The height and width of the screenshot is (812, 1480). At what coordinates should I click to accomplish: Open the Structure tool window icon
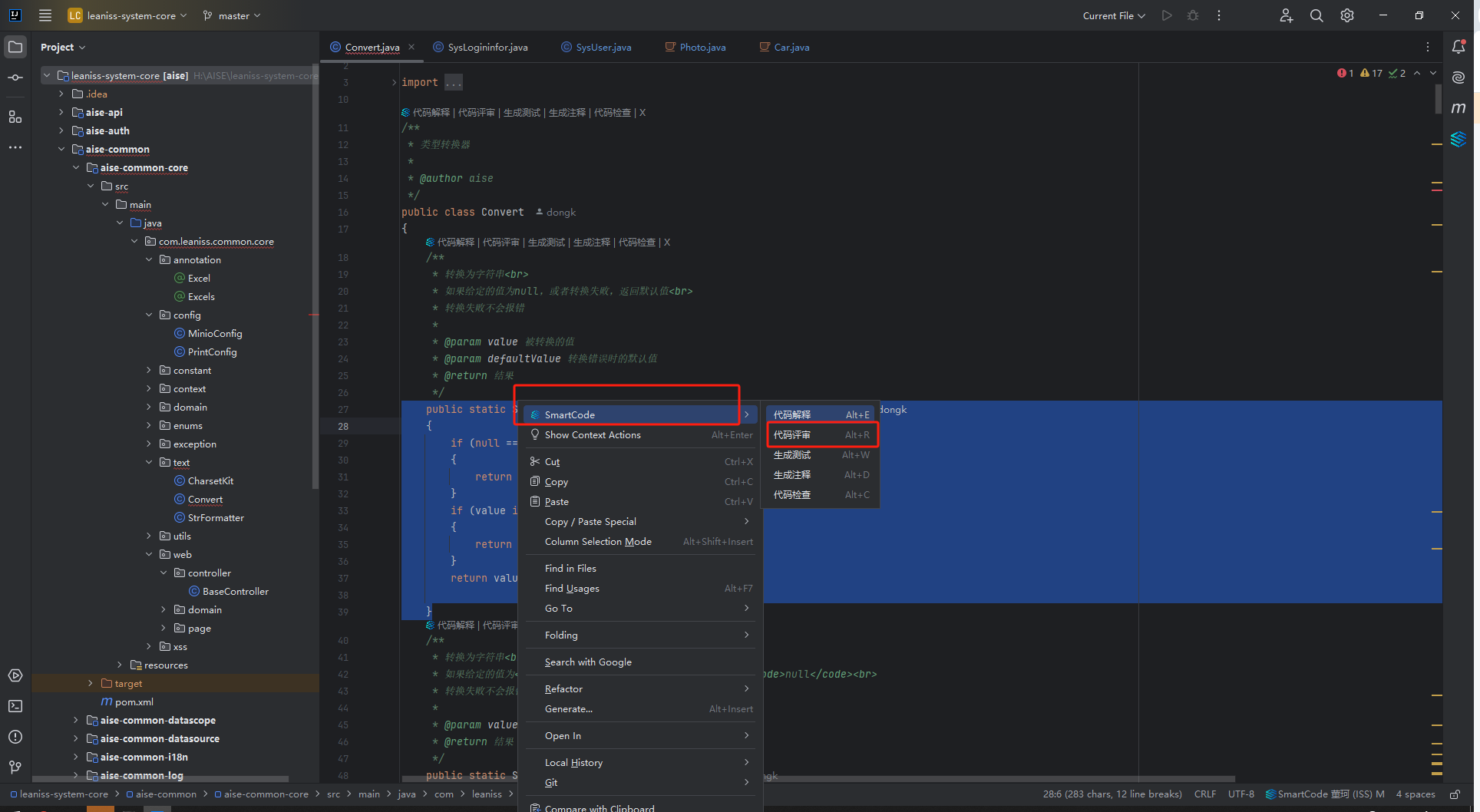pyautogui.click(x=15, y=117)
